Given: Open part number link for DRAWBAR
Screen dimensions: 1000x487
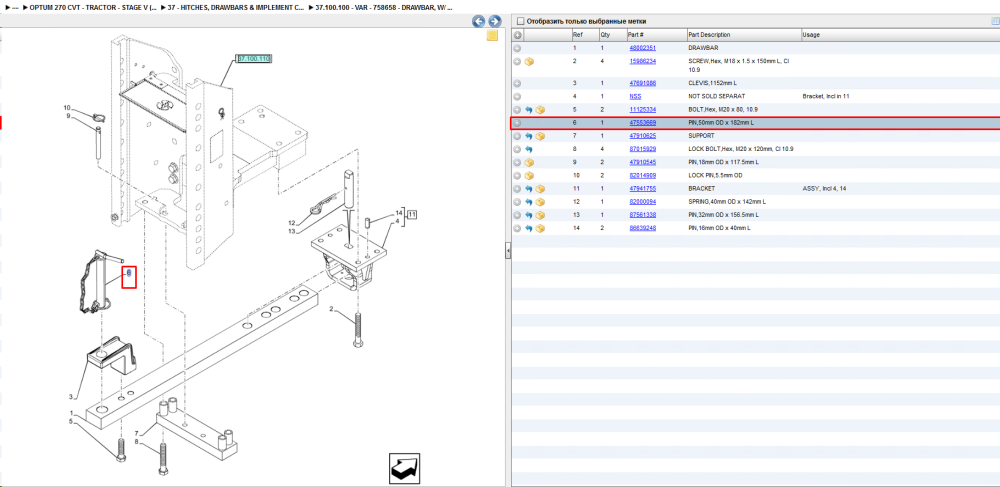Looking at the screenshot, I should 642,48.
